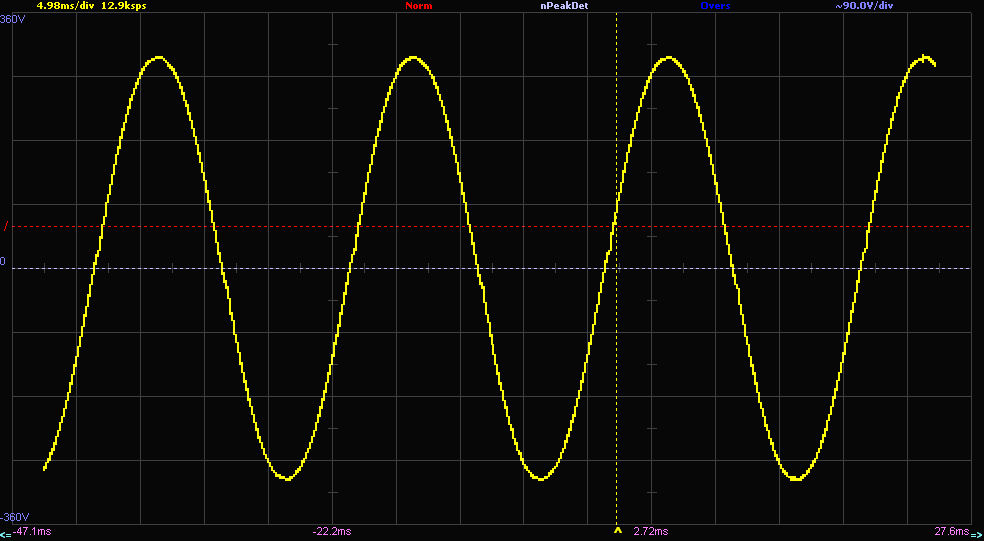Click the -47.1ms start time label
This screenshot has width=984, height=541.
(x=32, y=532)
